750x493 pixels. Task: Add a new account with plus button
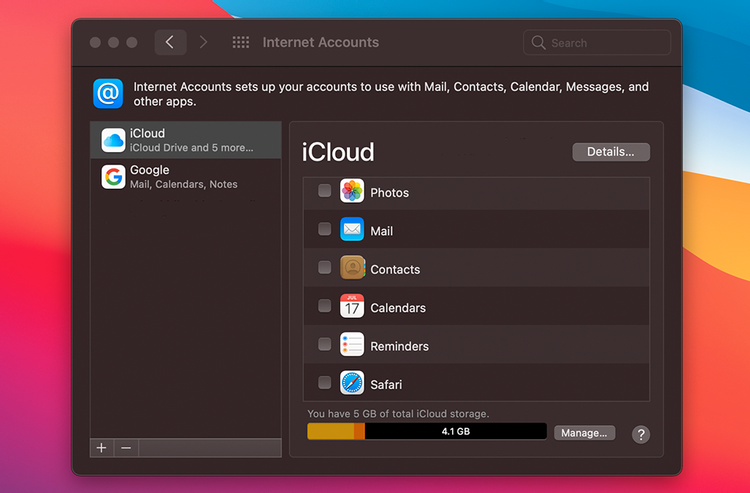coord(101,448)
